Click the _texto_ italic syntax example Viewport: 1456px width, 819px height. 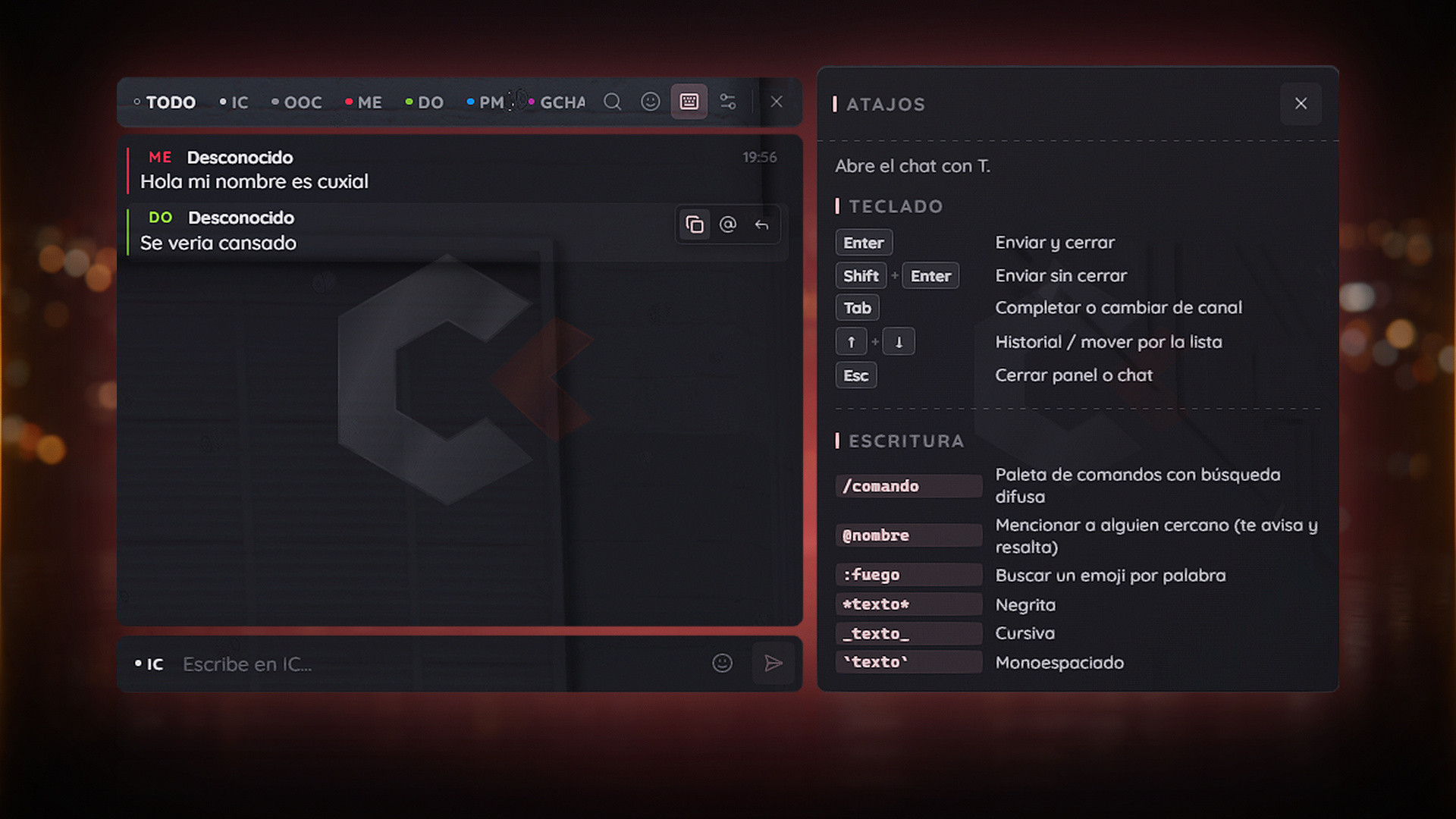(x=908, y=633)
